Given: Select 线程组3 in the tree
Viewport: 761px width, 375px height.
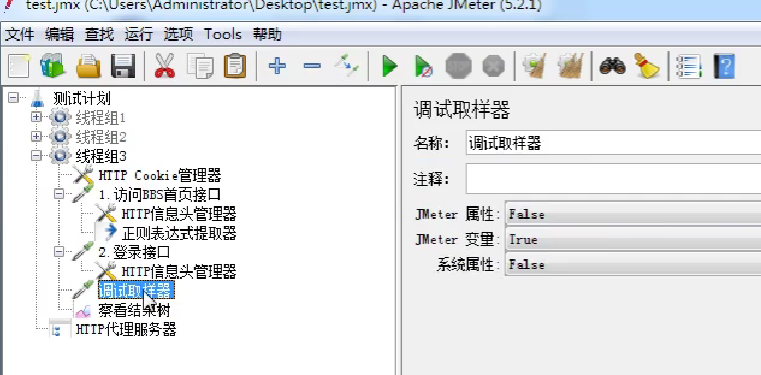Looking at the screenshot, I should click(101, 156).
